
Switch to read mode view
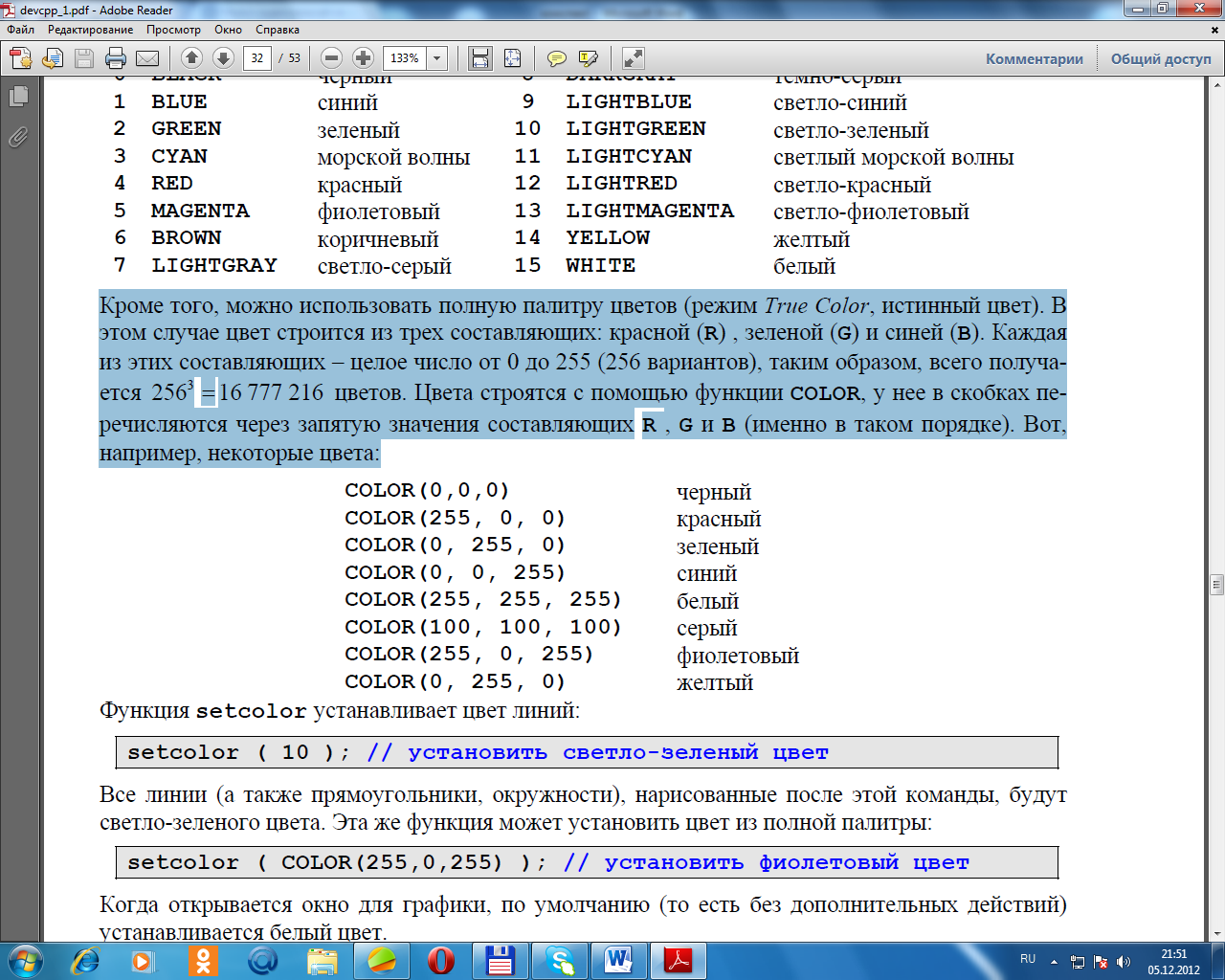[633, 58]
